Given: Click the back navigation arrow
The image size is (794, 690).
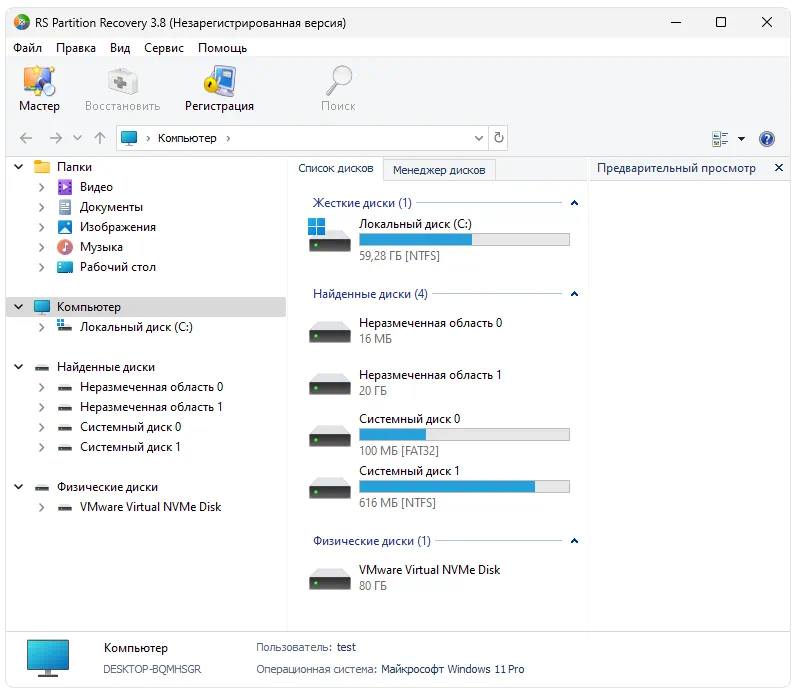Looking at the screenshot, I should pos(26,138).
